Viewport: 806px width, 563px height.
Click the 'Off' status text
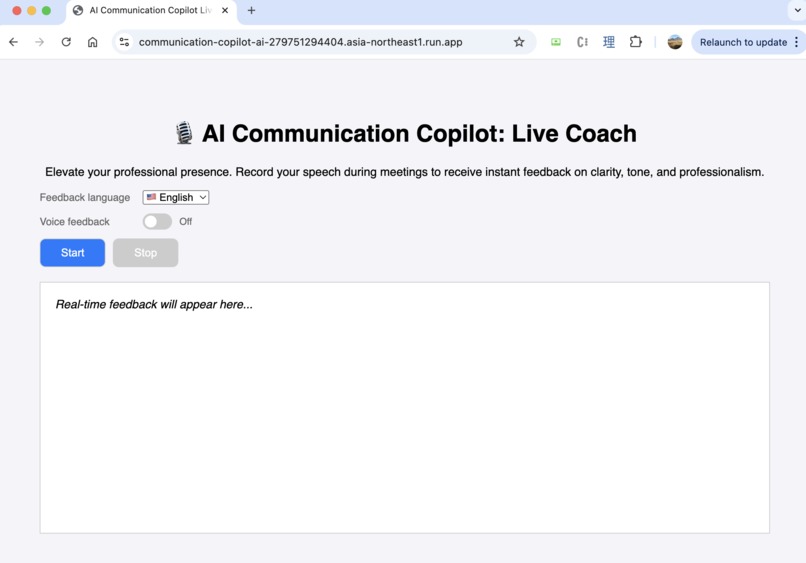(x=186, y=222)
